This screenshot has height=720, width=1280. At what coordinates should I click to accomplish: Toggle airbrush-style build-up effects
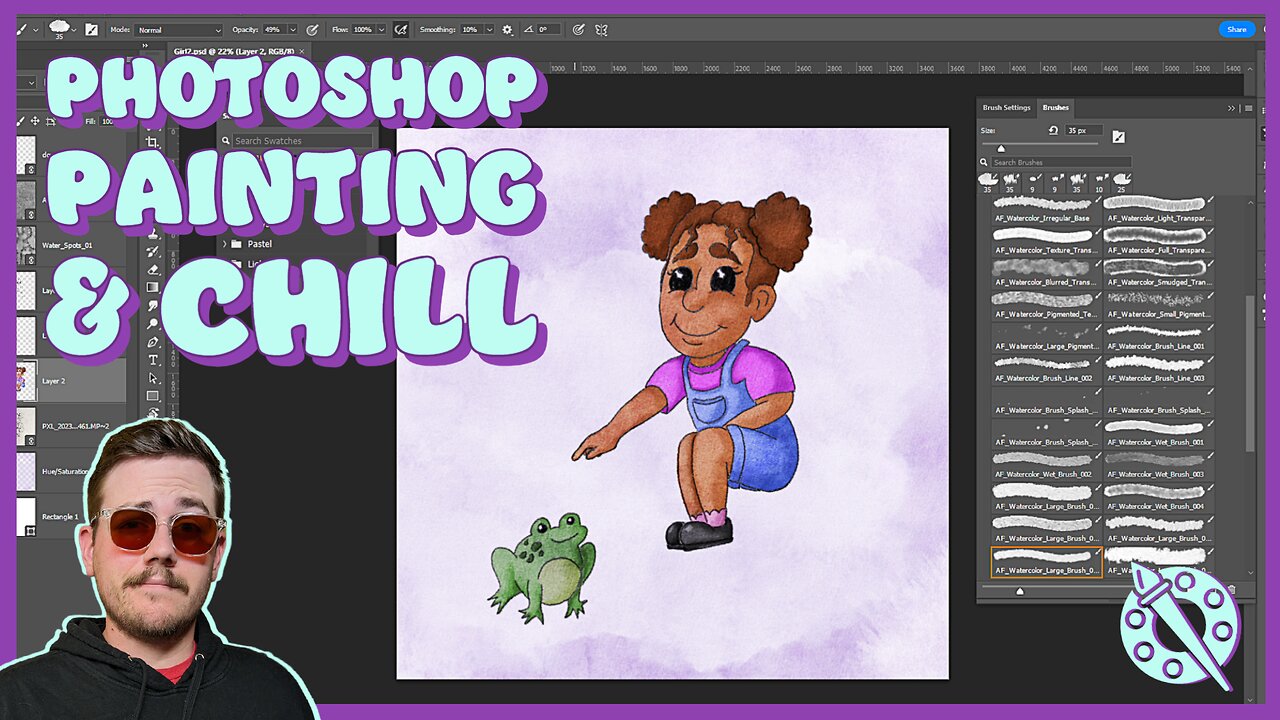[401, 30]
